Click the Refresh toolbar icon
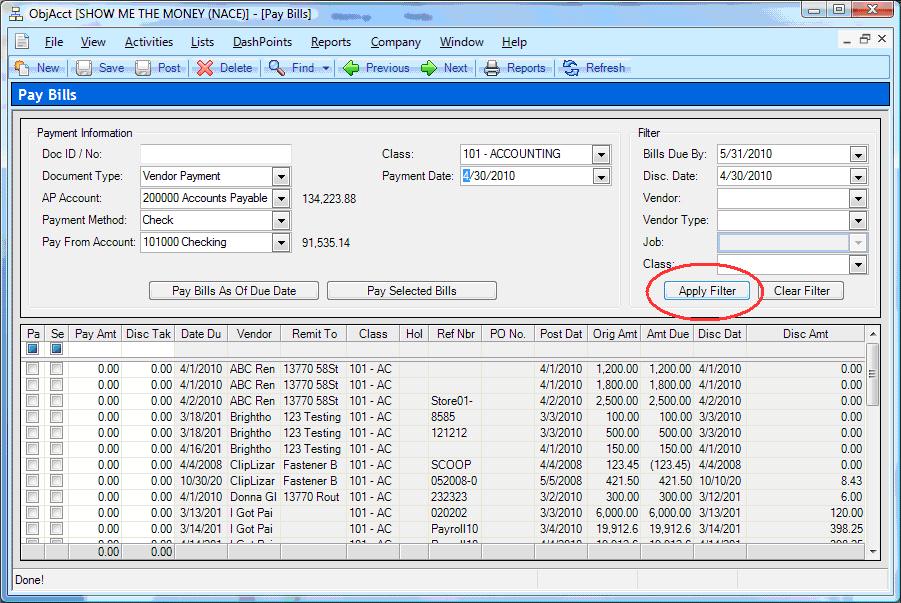Viewport: 901px width, 603px height. (571, 68)
